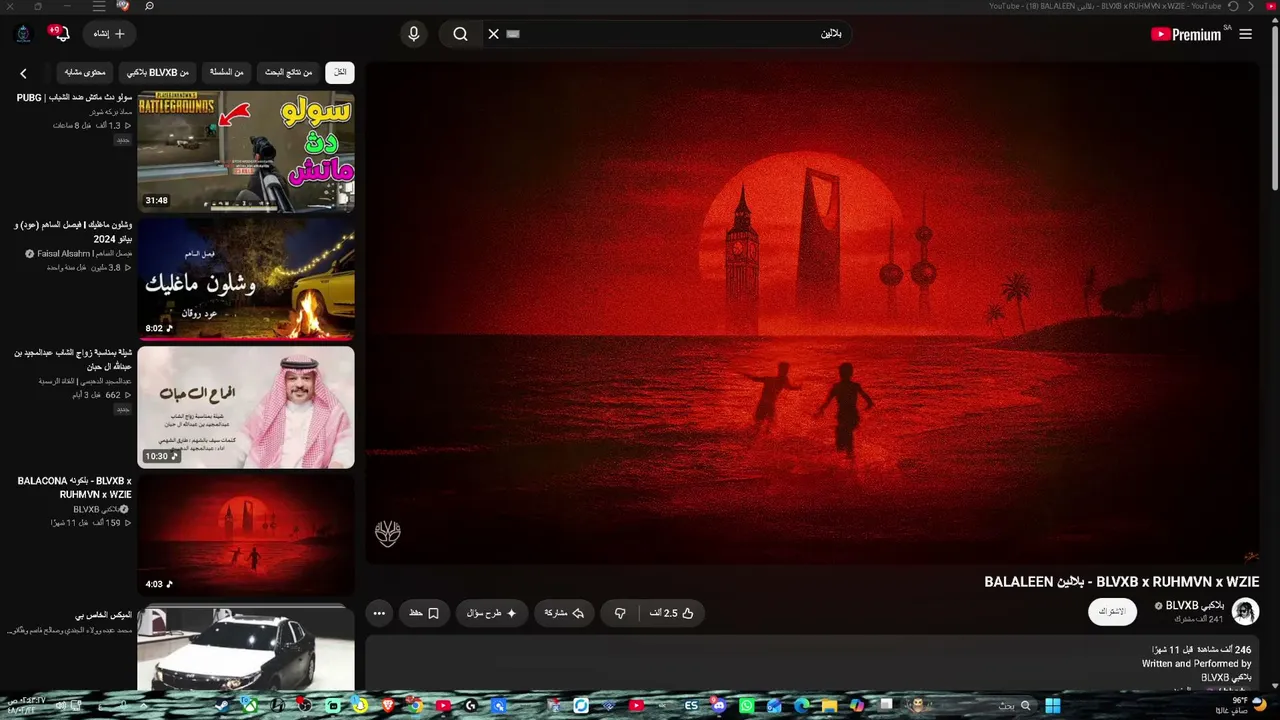Open the white police car thumbnail
Viewport: 1280px width, 720px height.
246,646
